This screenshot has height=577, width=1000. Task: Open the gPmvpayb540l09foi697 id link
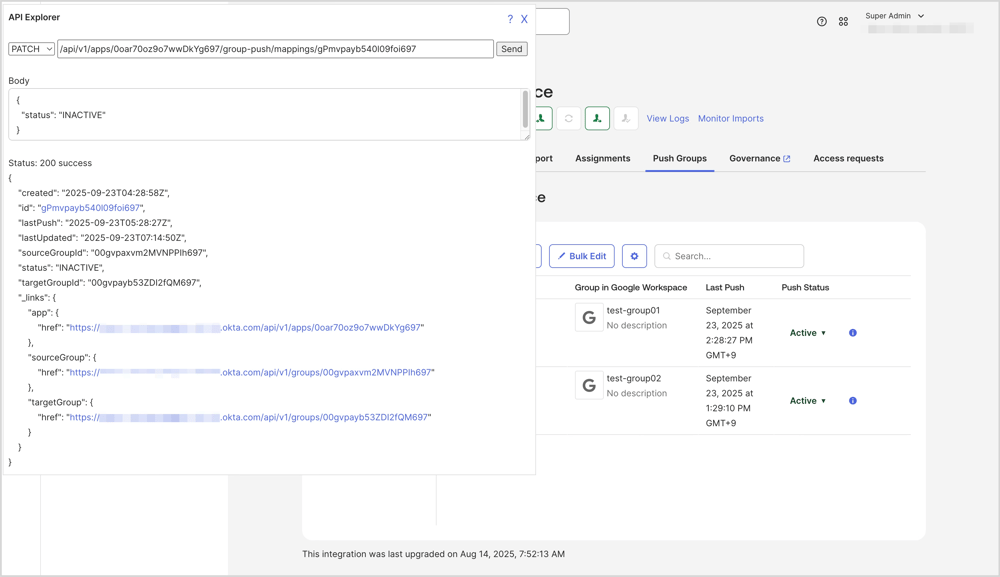[91, 208]
